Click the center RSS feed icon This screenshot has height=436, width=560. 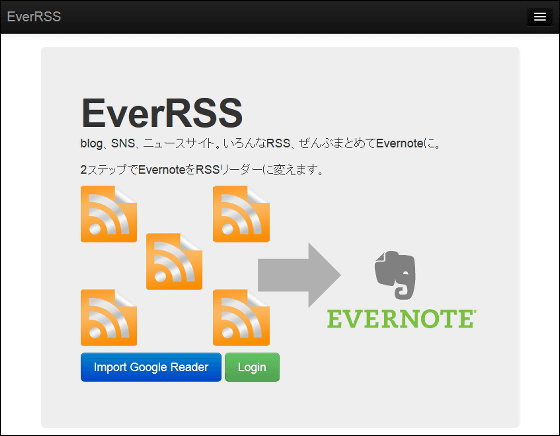[174, 261]
